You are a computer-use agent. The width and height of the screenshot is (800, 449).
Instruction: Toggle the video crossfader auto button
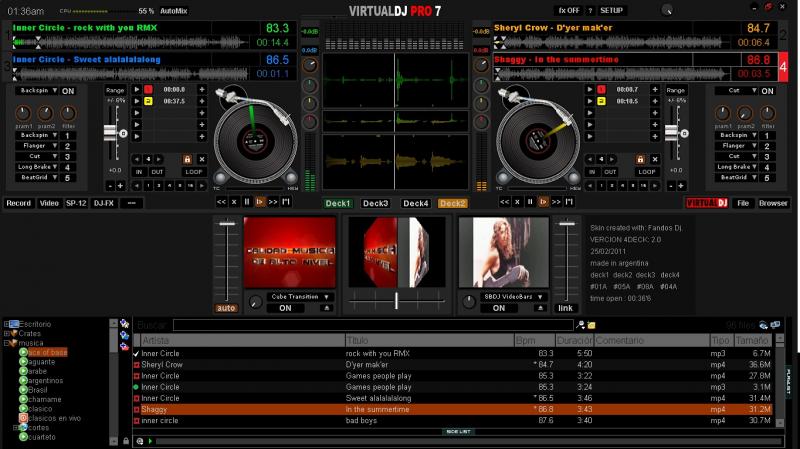pos(226,308)
